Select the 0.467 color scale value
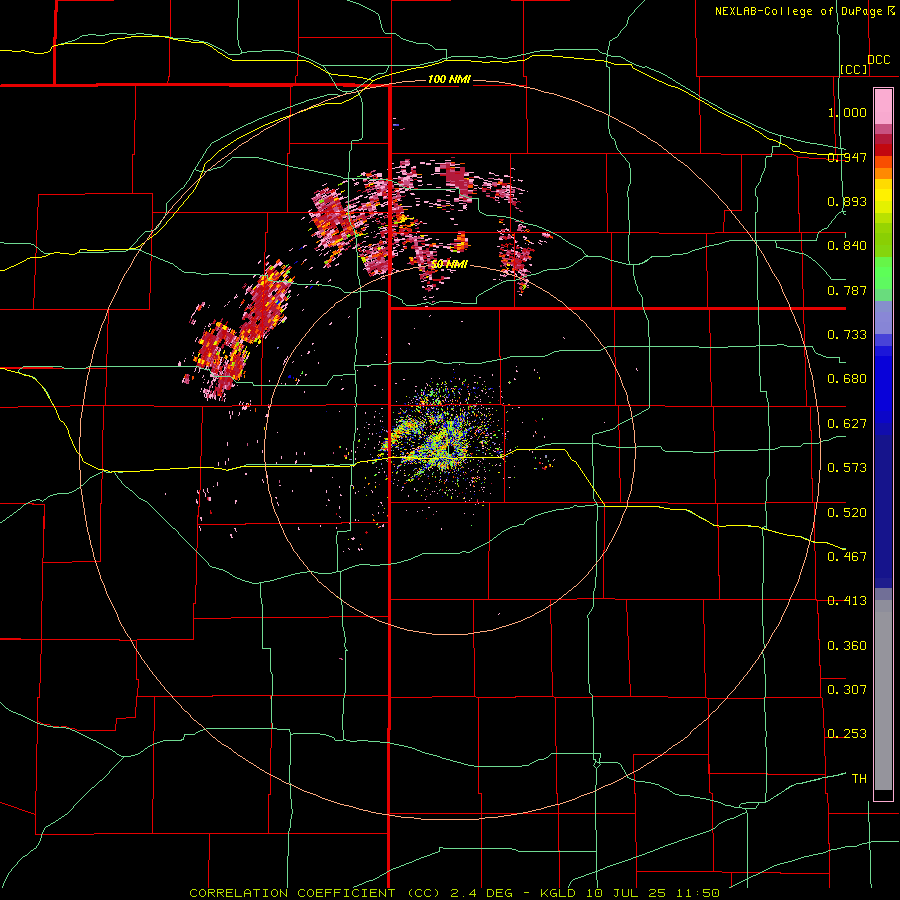The width and height of the screenshot is (900, 900). tap(847, 556)
